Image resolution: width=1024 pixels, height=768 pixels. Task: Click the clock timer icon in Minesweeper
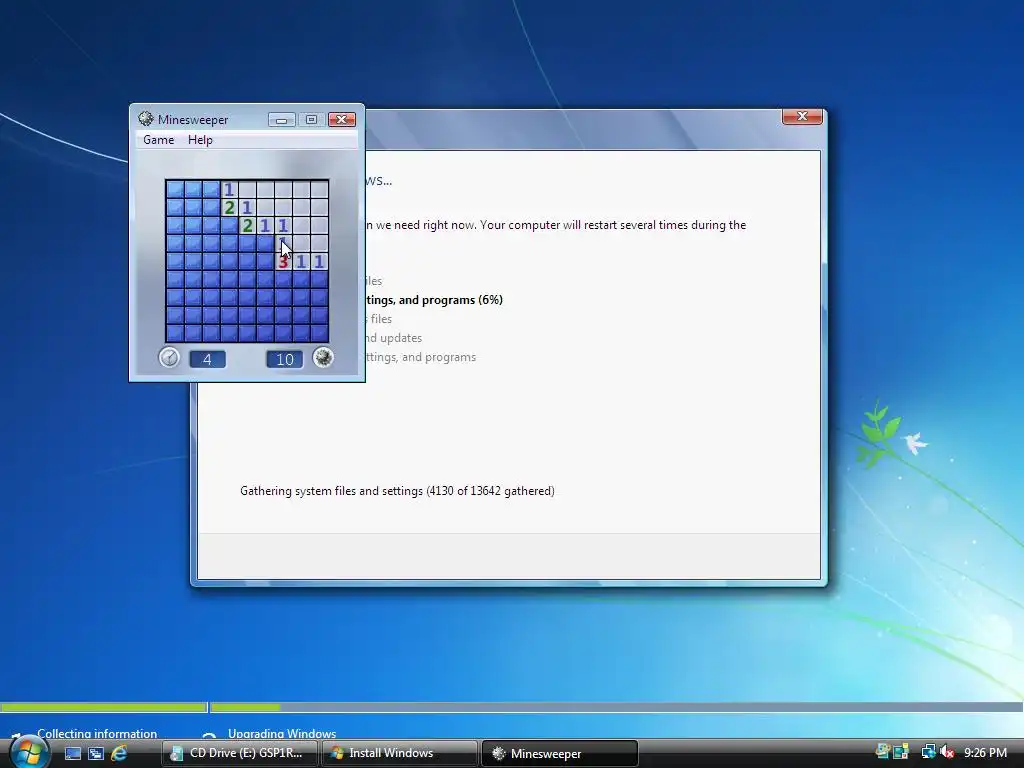coord(169,358)
